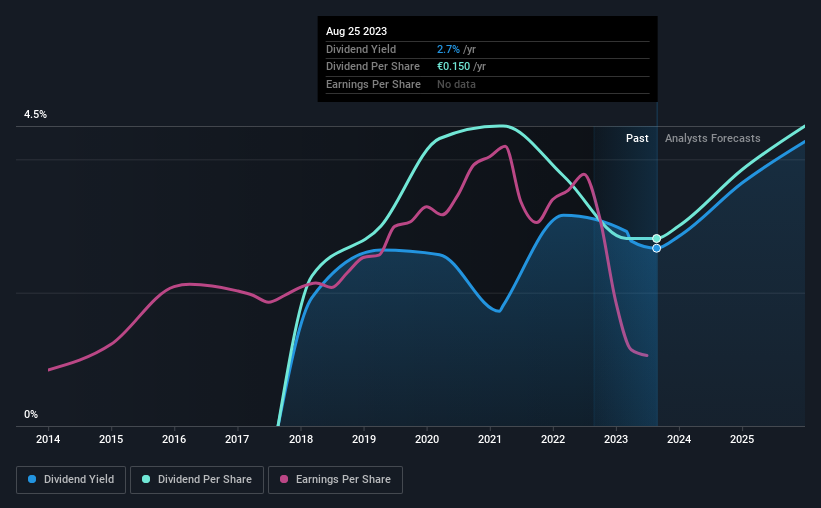
Task: Click the blue data point marker on chart
Action: [x=657, y=248]
